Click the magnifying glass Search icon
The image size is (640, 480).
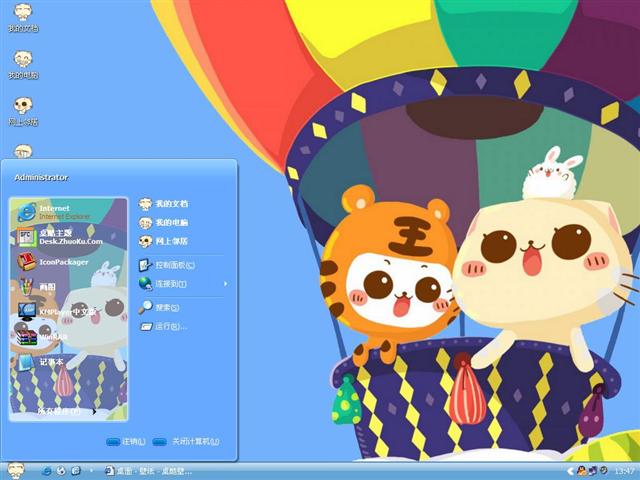tap(145, 307)
